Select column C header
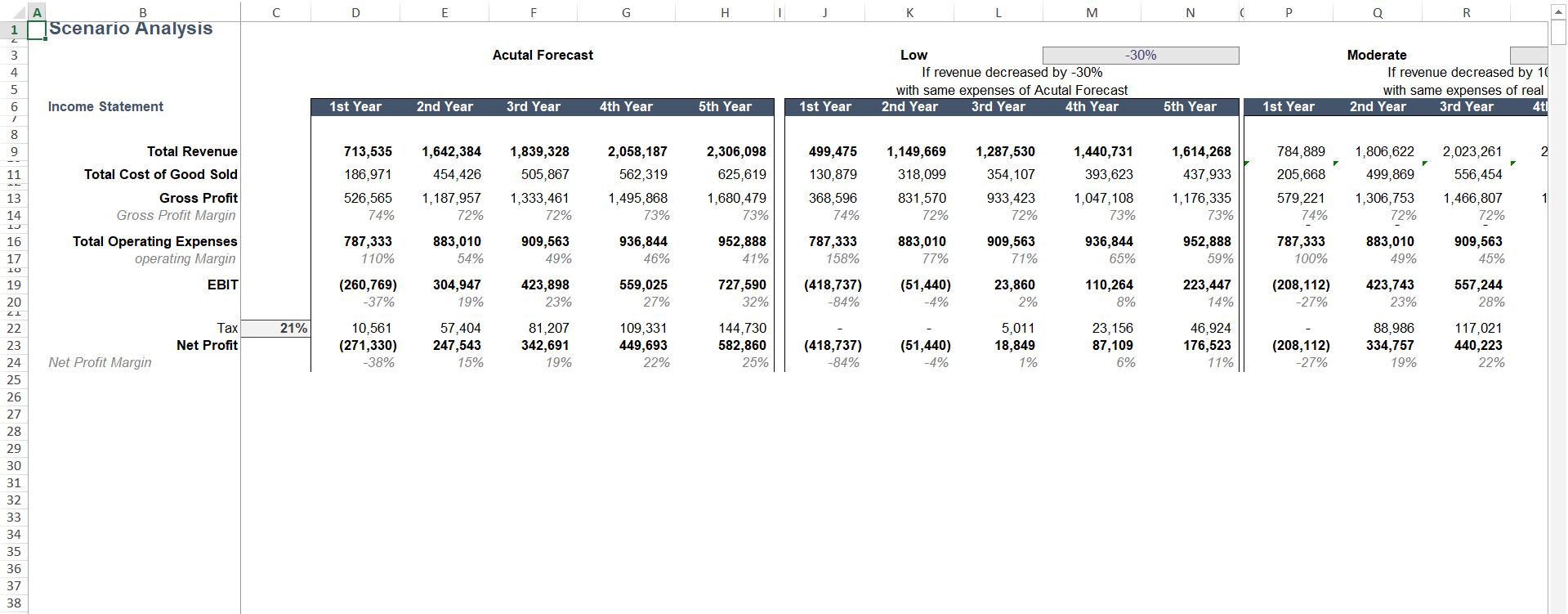The height and width of the screenshot is (614, 1568). [x=275, y=12]
